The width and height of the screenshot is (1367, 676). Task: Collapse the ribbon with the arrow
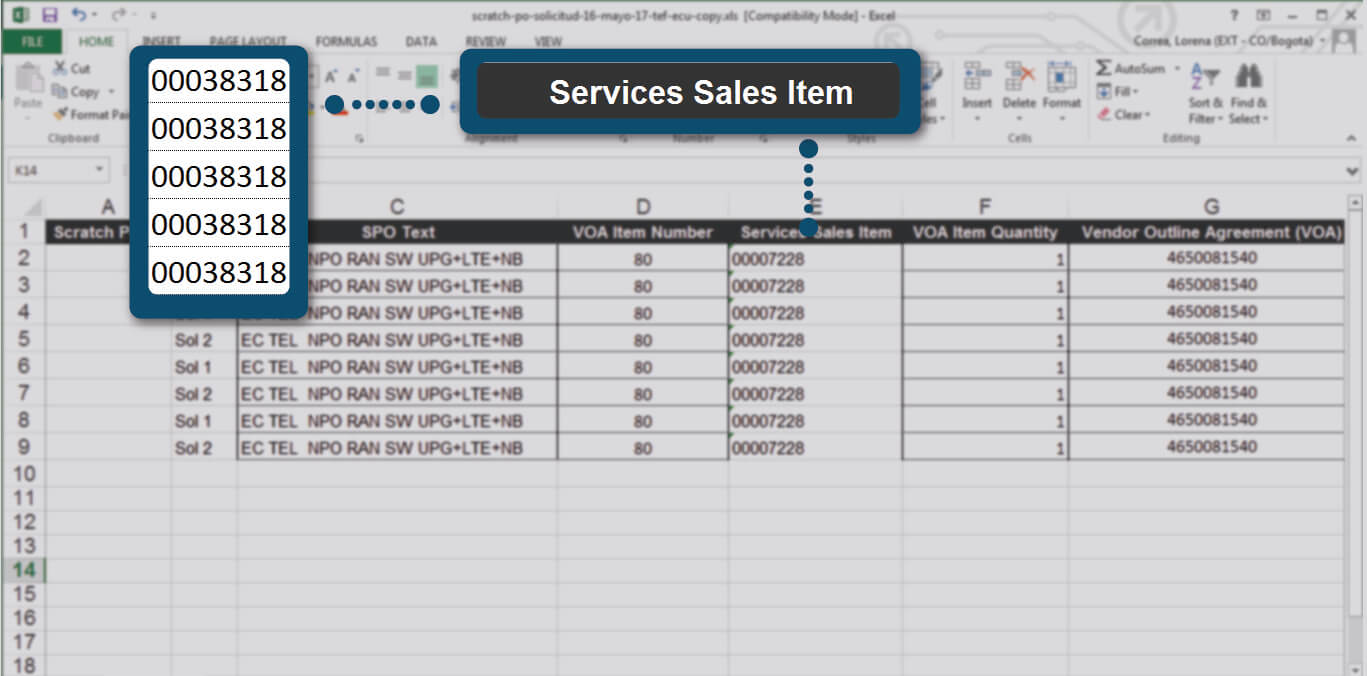[1353, 139]
